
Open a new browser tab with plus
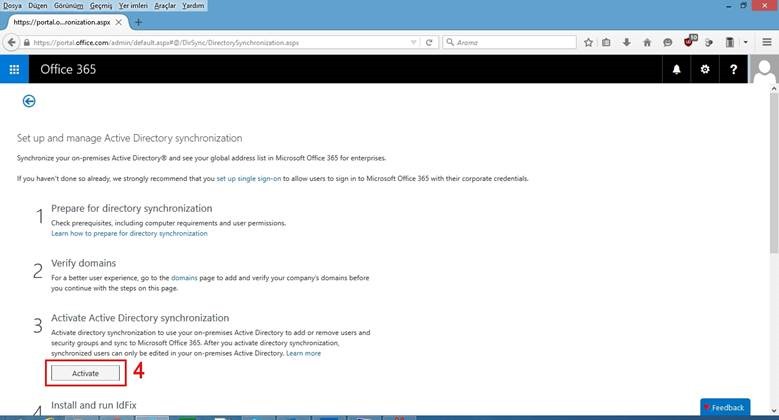[138, 22]
